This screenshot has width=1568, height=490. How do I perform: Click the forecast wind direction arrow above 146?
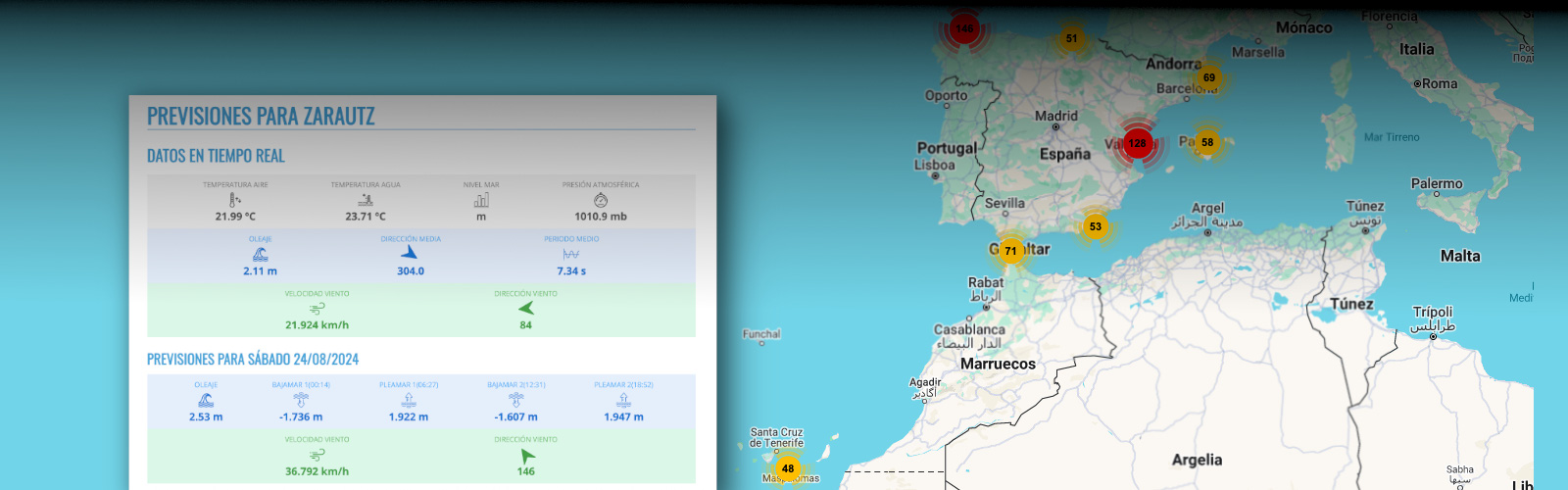[528, 456]
